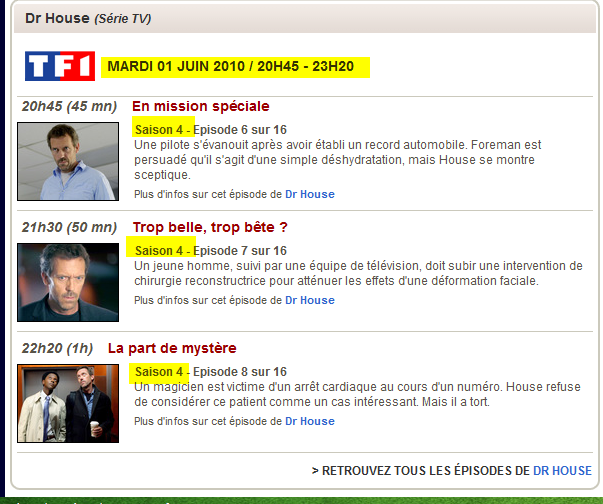Screen dimensions: 603x504
Task: Click the Dr House (Série TV) header
Action: tap(88, 18)
